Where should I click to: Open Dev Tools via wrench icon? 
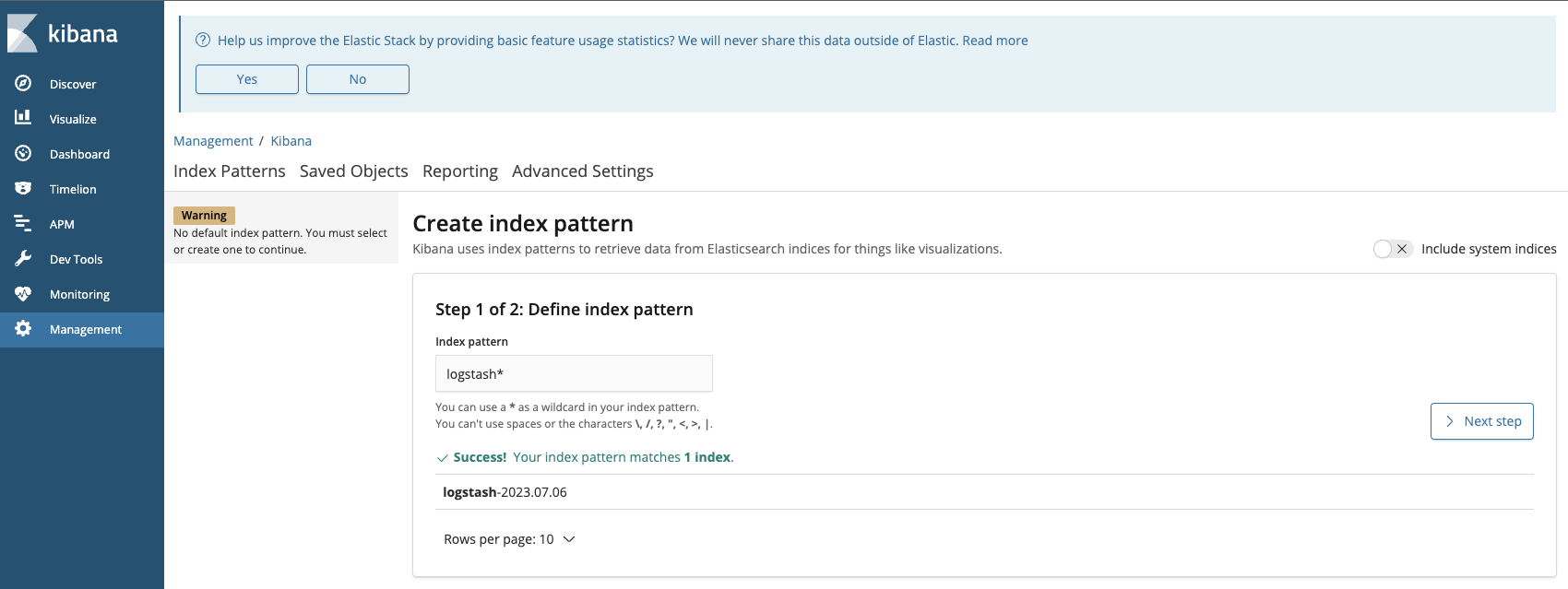point(23,258)
